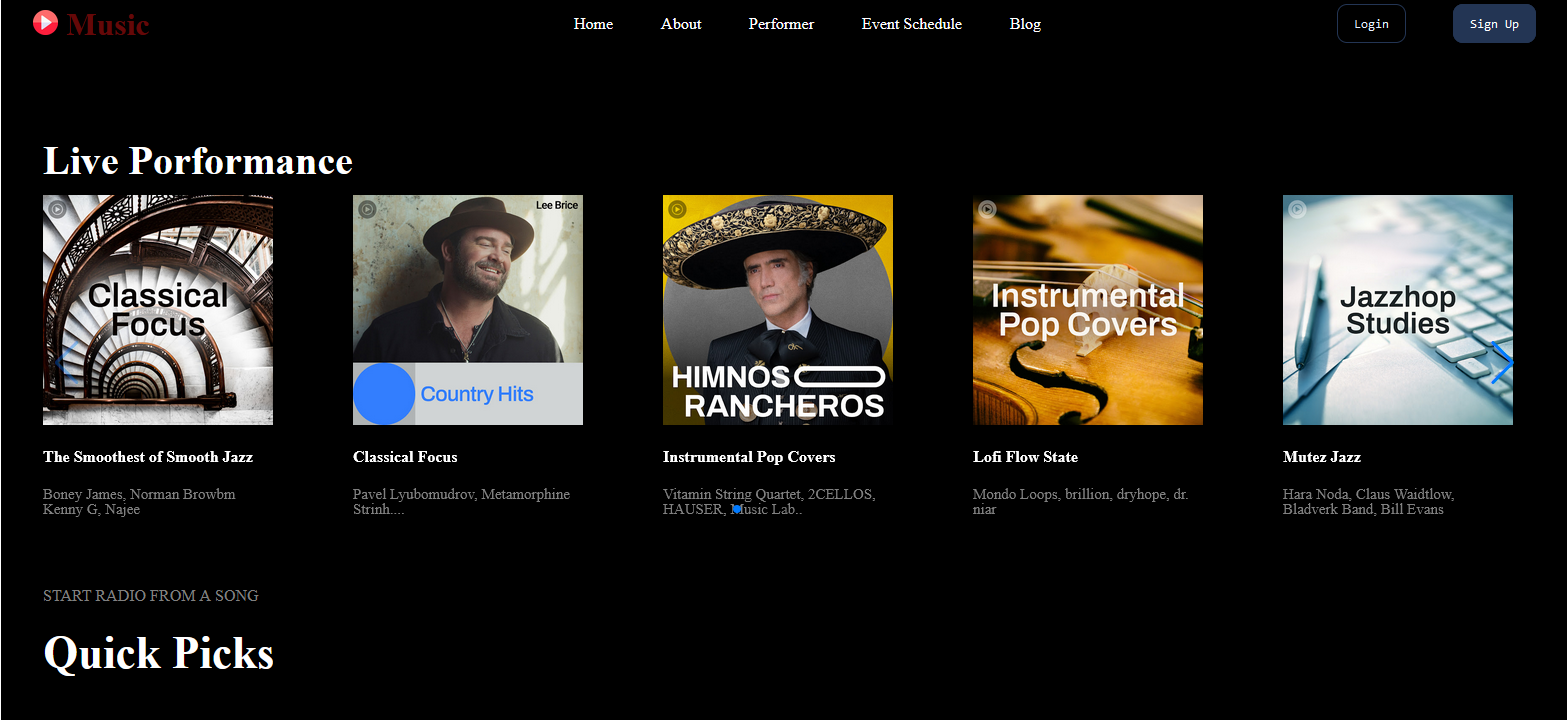Click the Music brand title
This screenshot has width=1567, height=720.
tap(108, 24)
